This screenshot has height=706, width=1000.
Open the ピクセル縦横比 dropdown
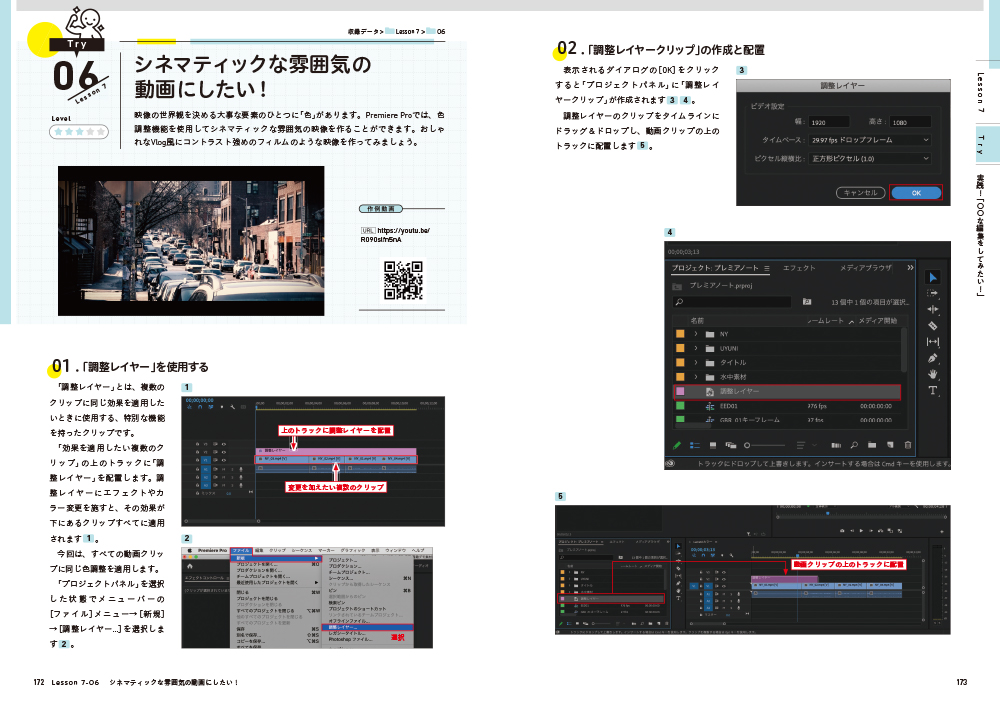pos(869,159)
